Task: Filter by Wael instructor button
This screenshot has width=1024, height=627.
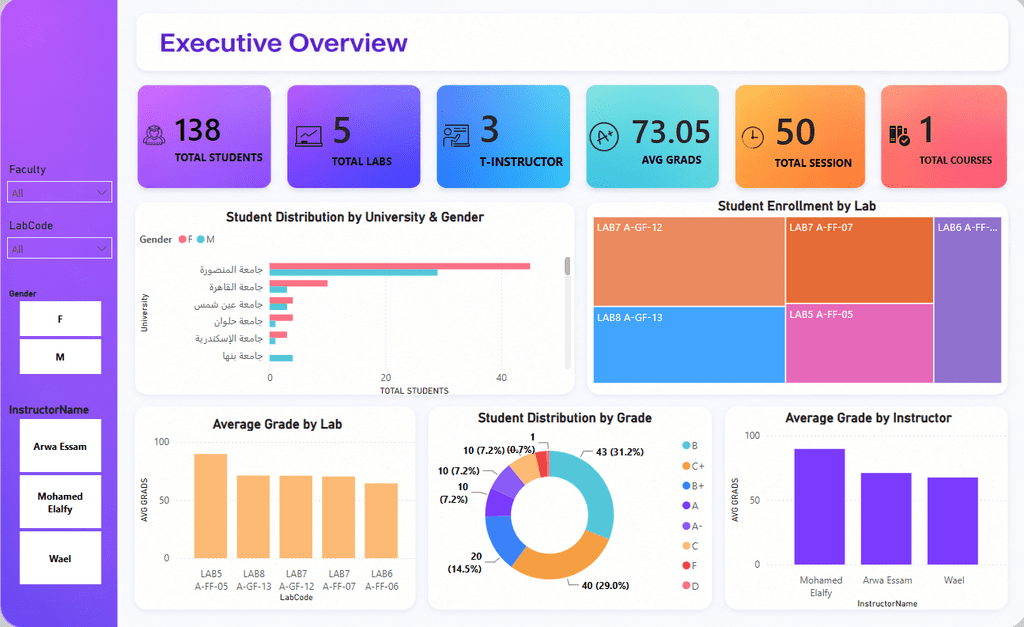Action: pyautogui.click(x=60, y=558)
